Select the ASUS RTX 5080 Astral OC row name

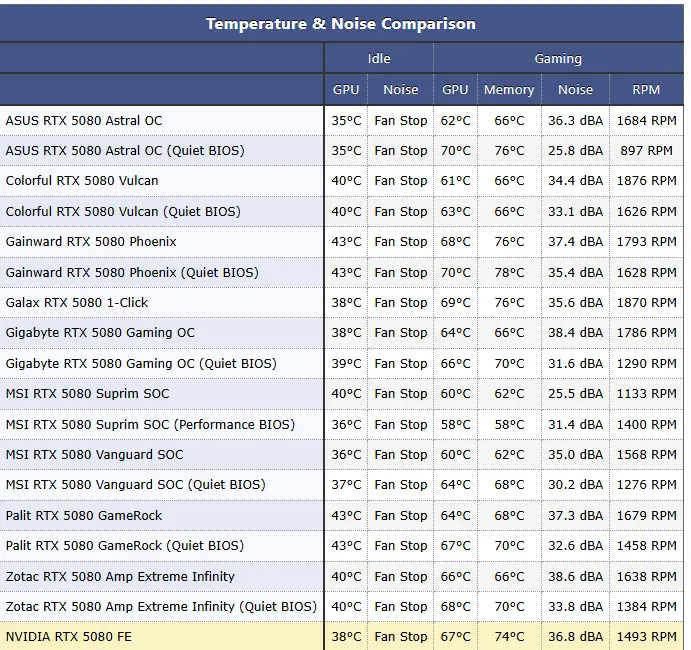(84, 120)
